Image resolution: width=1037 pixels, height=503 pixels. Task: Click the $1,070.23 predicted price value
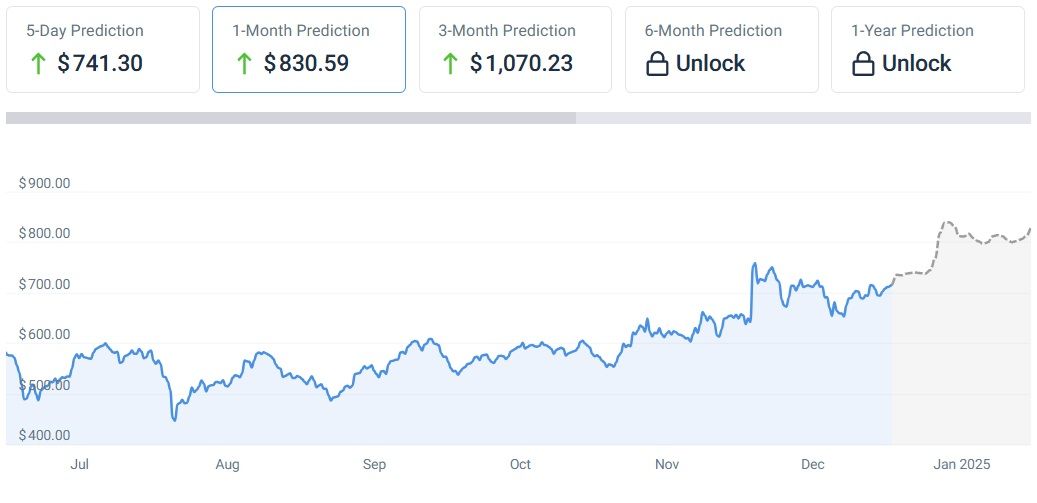521,64
